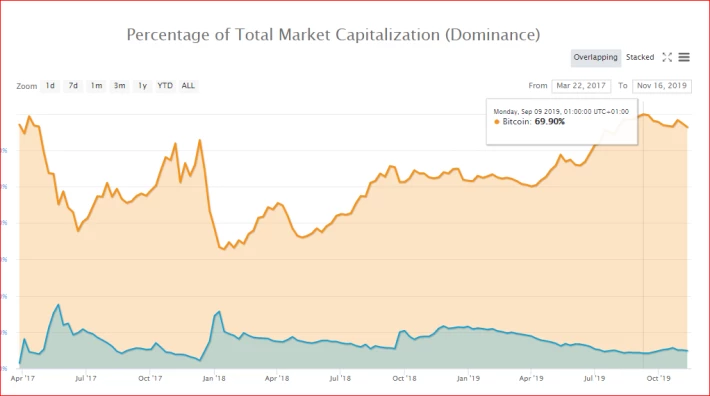Click the orange Bitcoin dot in tooltip
Viewport: 710px width, 396px height.
497,122
